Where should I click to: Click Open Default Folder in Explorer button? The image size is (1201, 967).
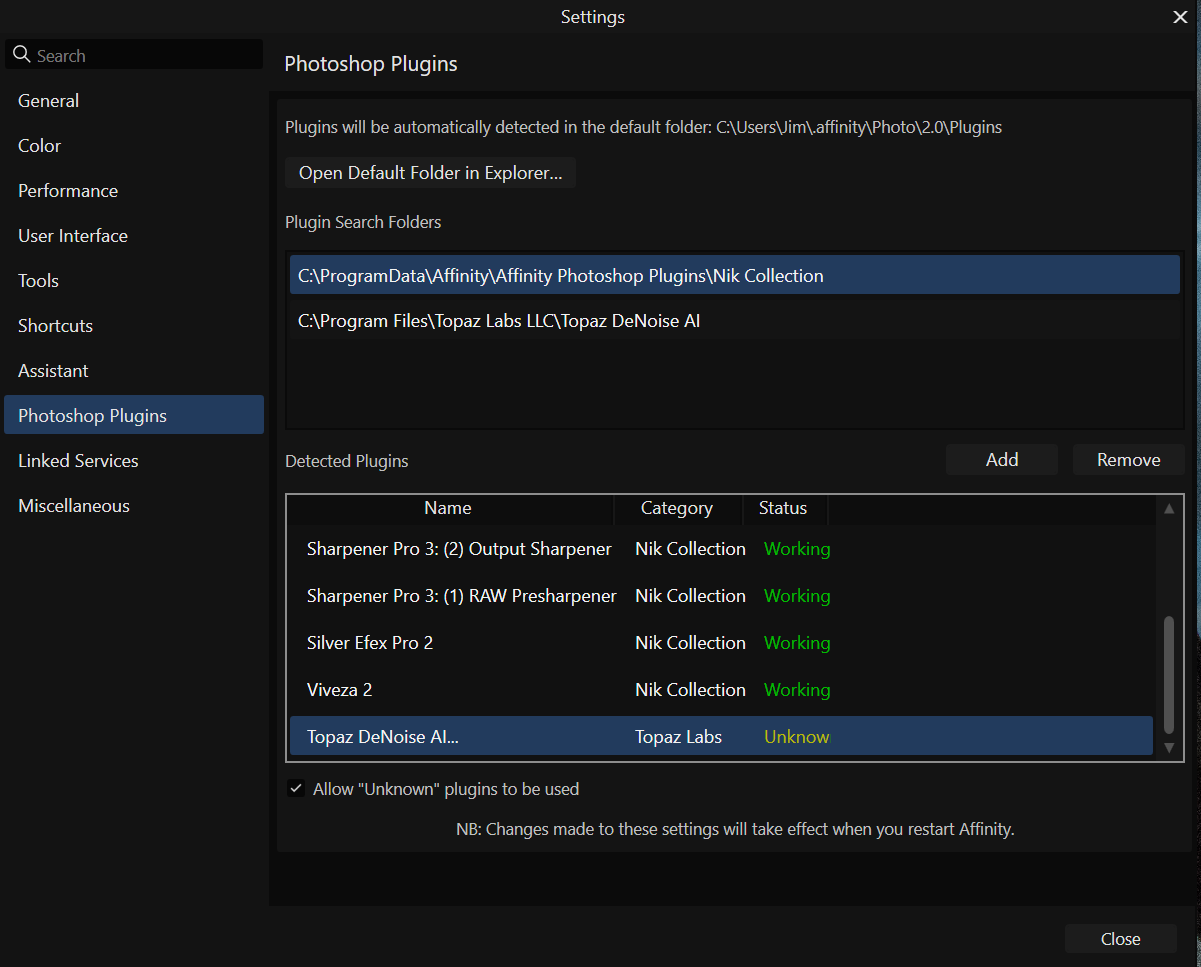point(430,173)
